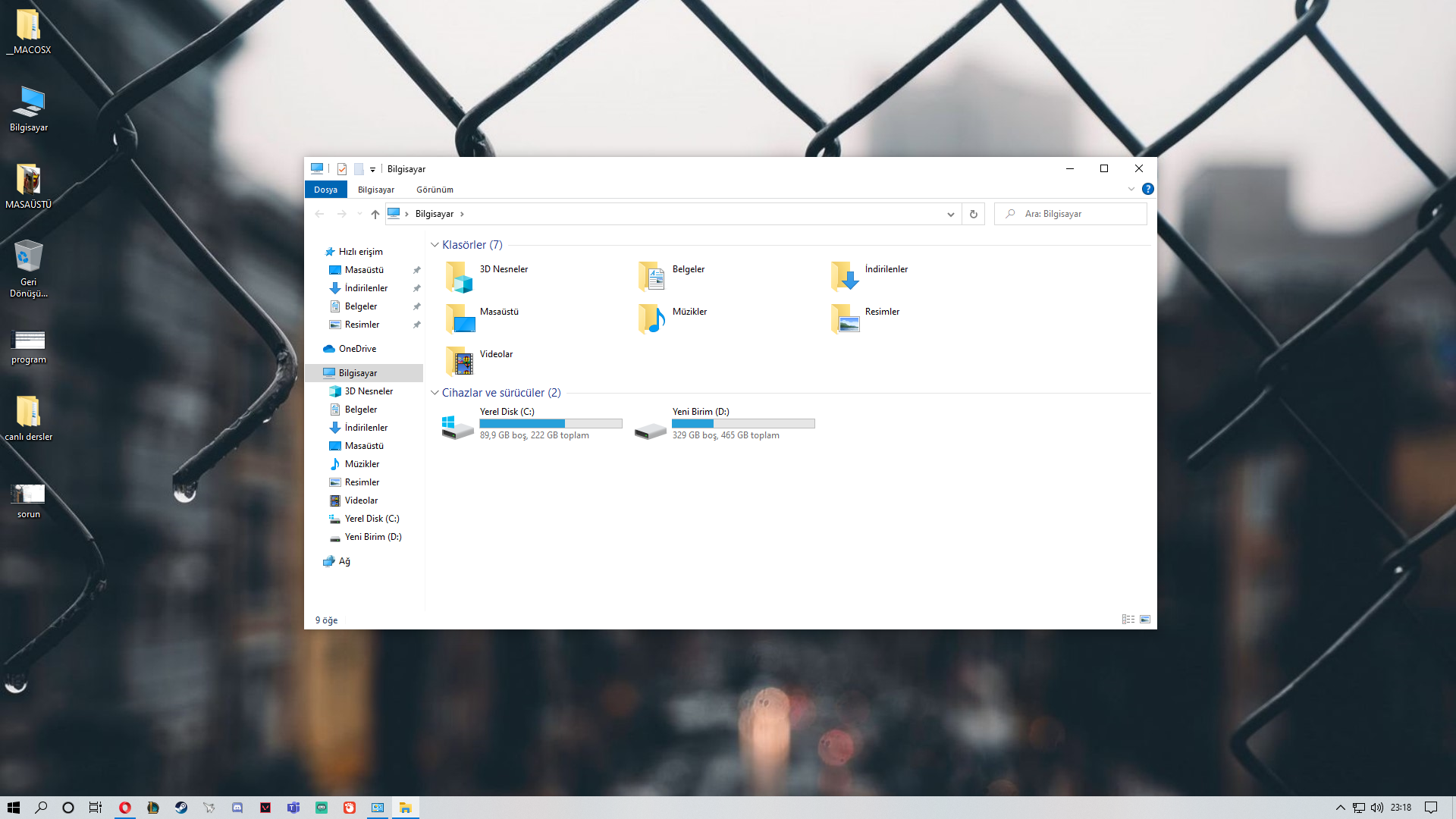Select the MASAÜSTÜ desktop folder
The image size is (1456, 819).
29,187
